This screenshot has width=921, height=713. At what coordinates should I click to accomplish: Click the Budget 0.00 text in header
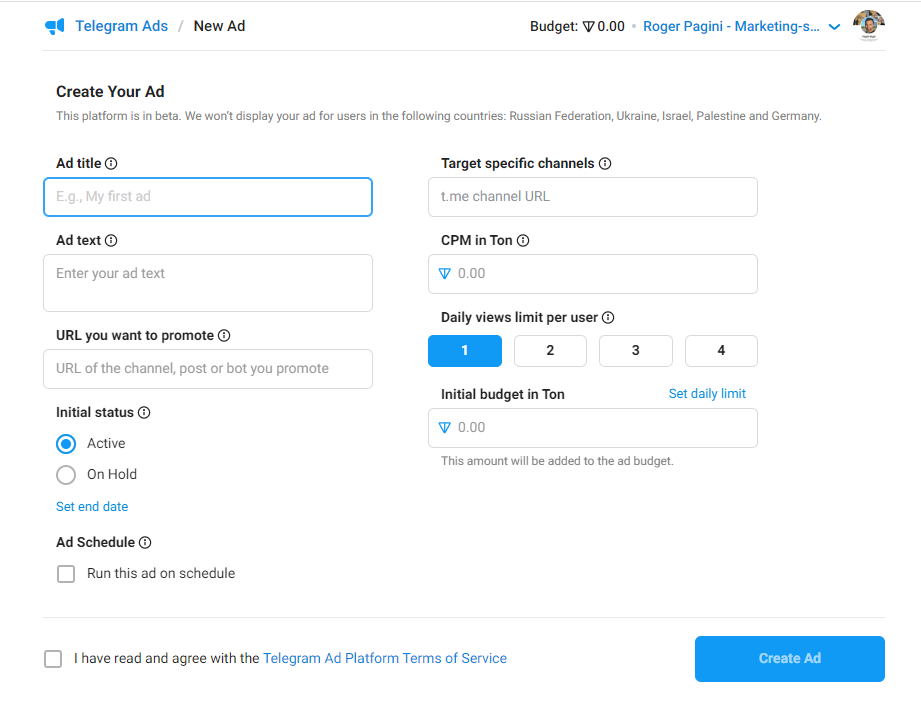point(577,26)
